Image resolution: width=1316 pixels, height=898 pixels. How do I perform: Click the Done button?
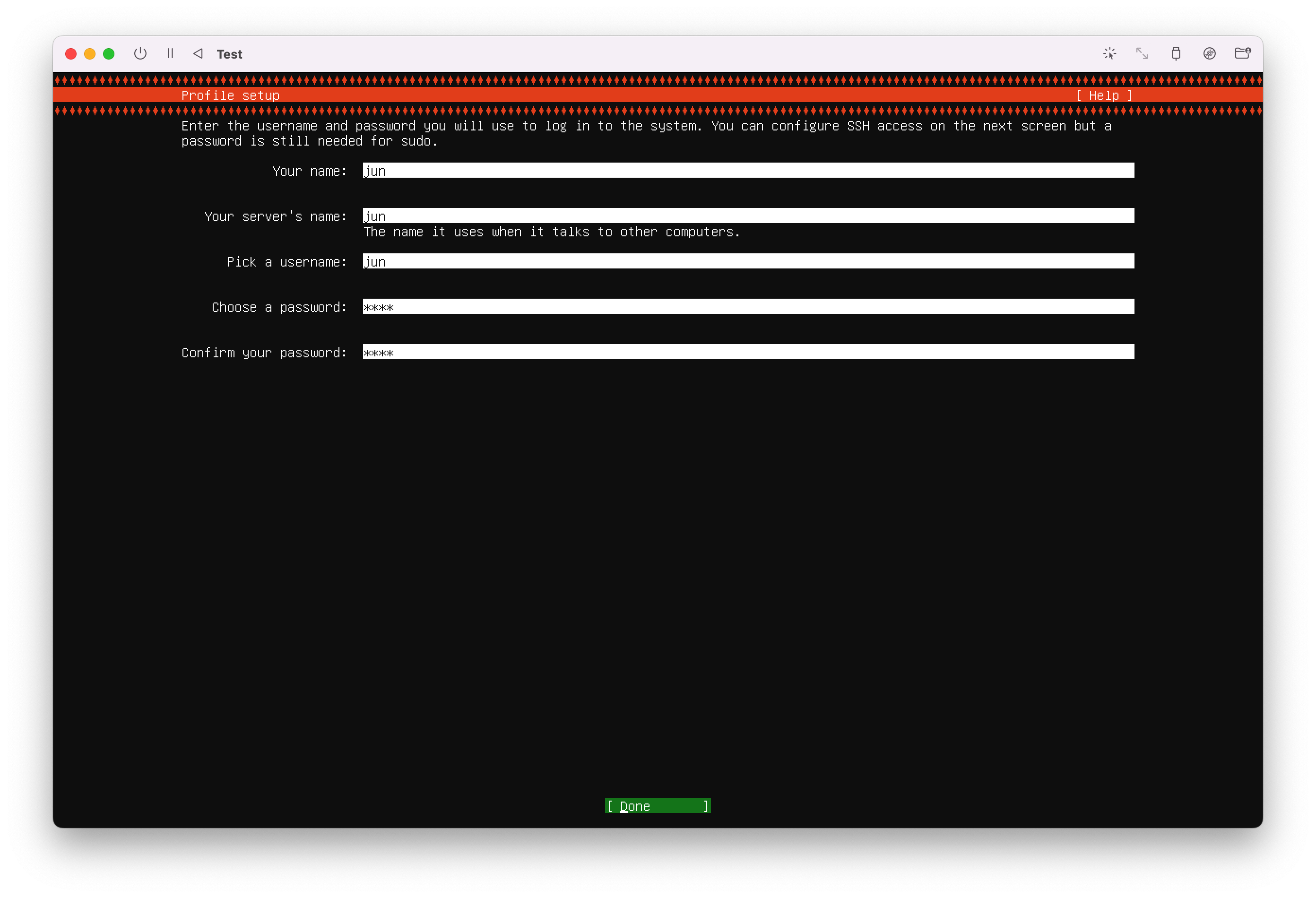658,806
